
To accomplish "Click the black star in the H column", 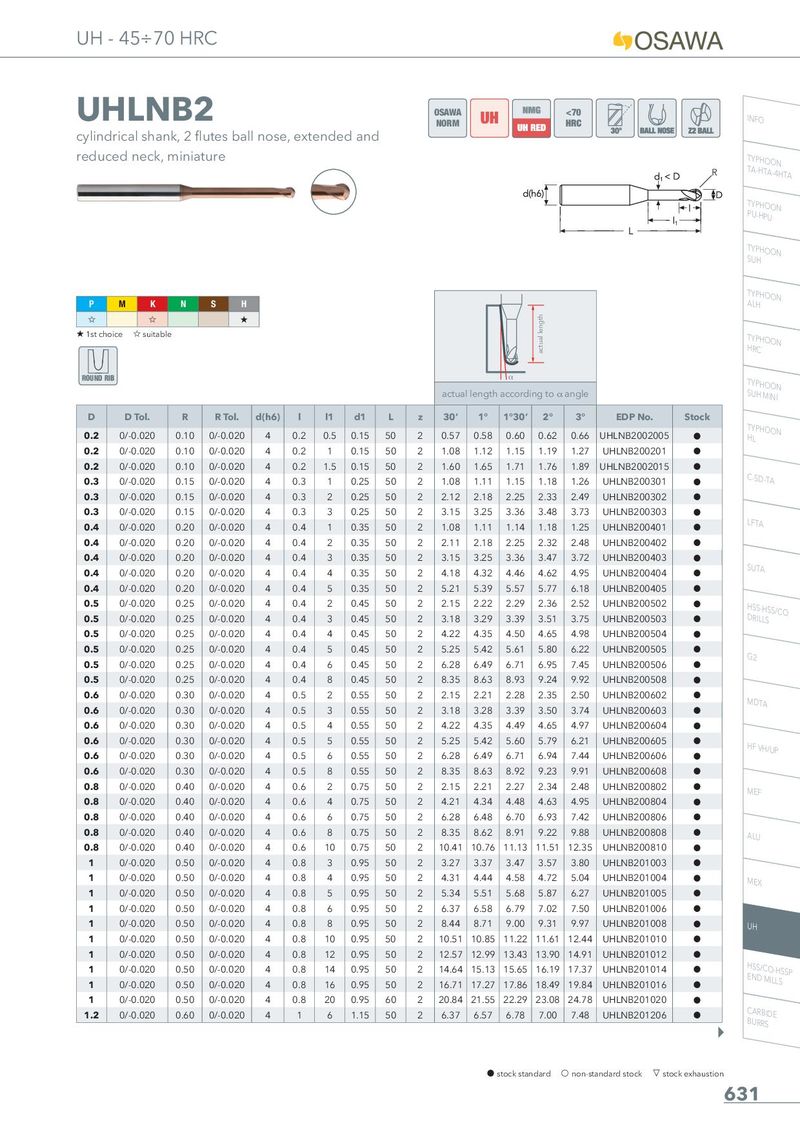I will pos(244,319).
